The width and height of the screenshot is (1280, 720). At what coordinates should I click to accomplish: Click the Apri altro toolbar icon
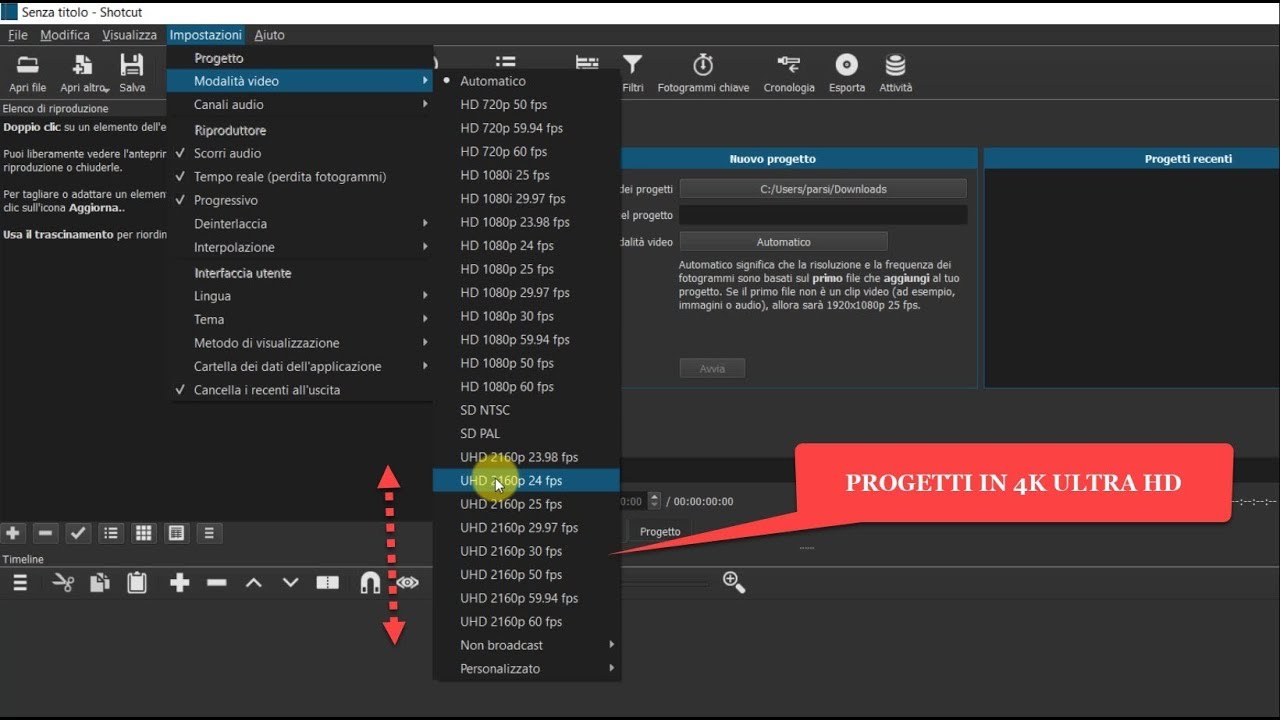(x=83, y=66)
